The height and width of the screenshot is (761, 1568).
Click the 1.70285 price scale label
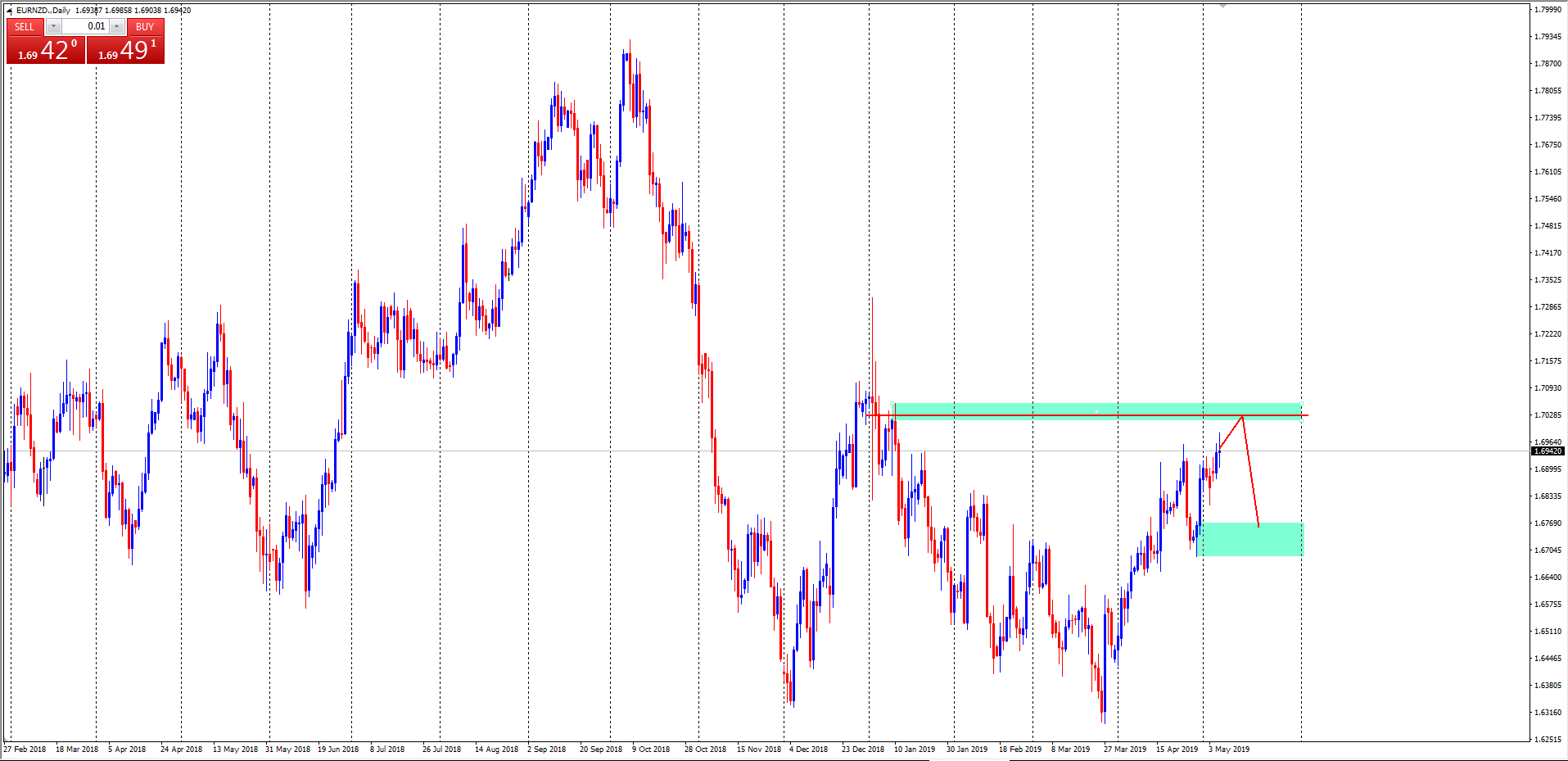1548,415
